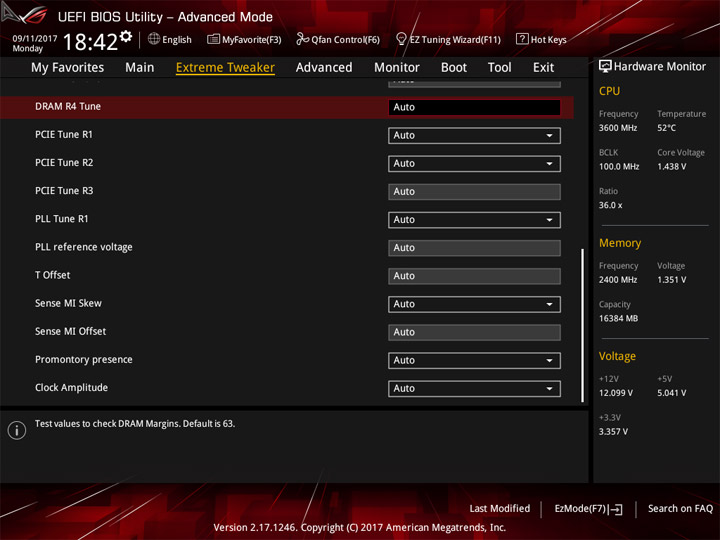The height and width of the screenshot is (540, 720).
Task: Click the EzMode exit arrow icon
Action: click(616, 509)
